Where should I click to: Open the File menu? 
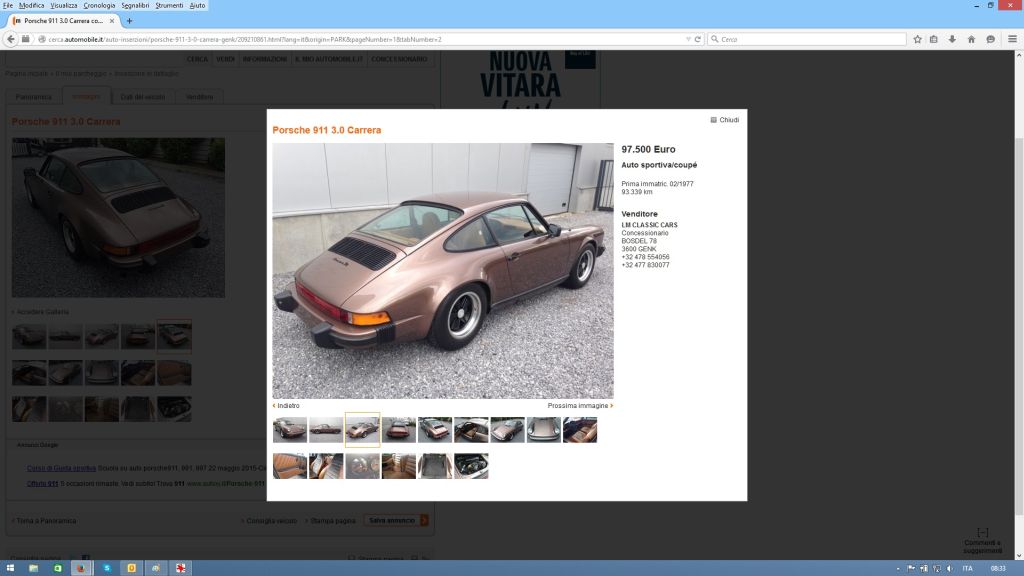tap(8, 5)
